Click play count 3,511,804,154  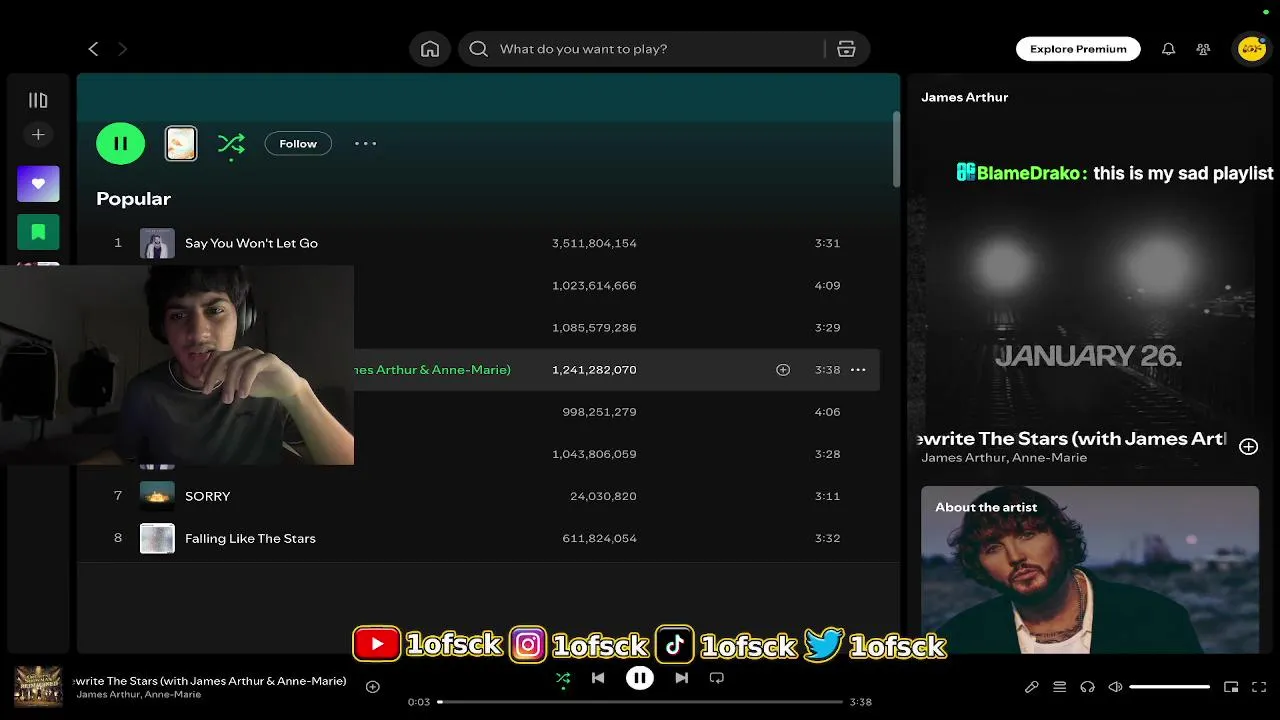click(x=594, y=243)
